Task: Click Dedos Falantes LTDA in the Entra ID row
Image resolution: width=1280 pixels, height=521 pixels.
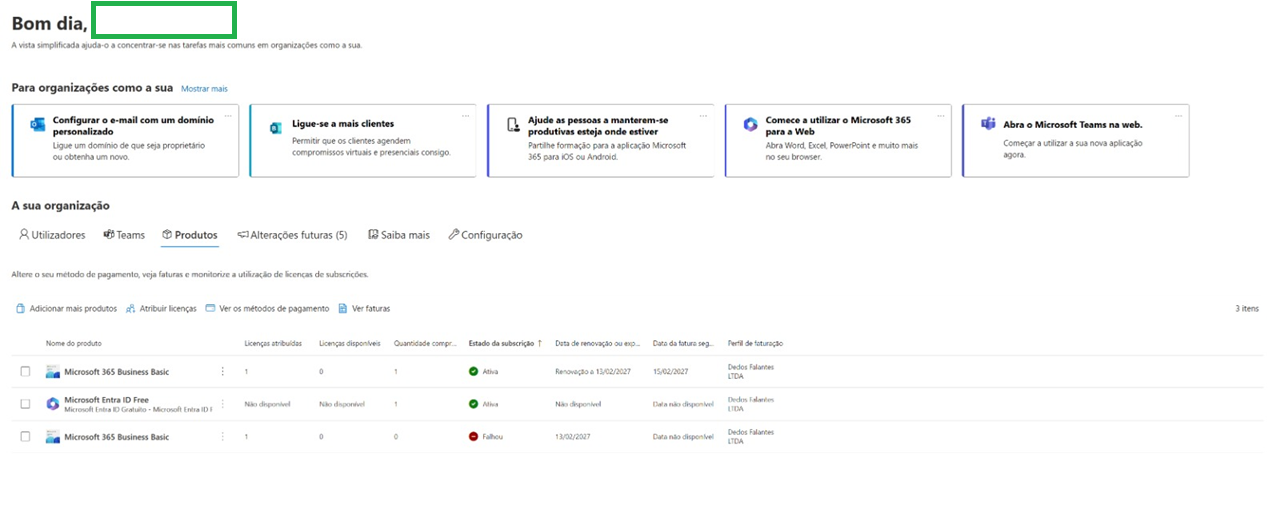Action: pos(751,404)
